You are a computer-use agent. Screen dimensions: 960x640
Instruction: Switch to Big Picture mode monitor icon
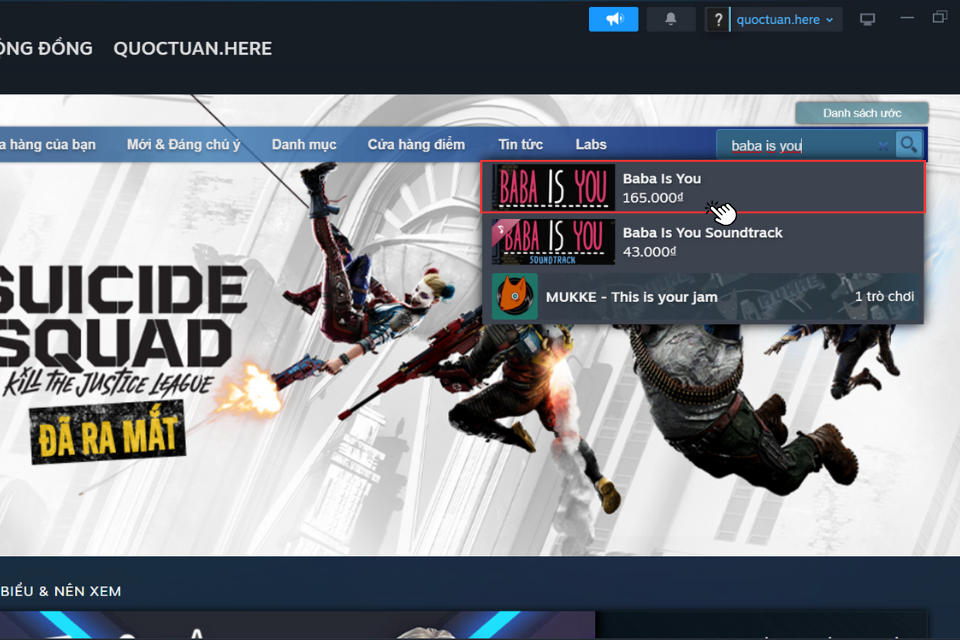(867, 20)
